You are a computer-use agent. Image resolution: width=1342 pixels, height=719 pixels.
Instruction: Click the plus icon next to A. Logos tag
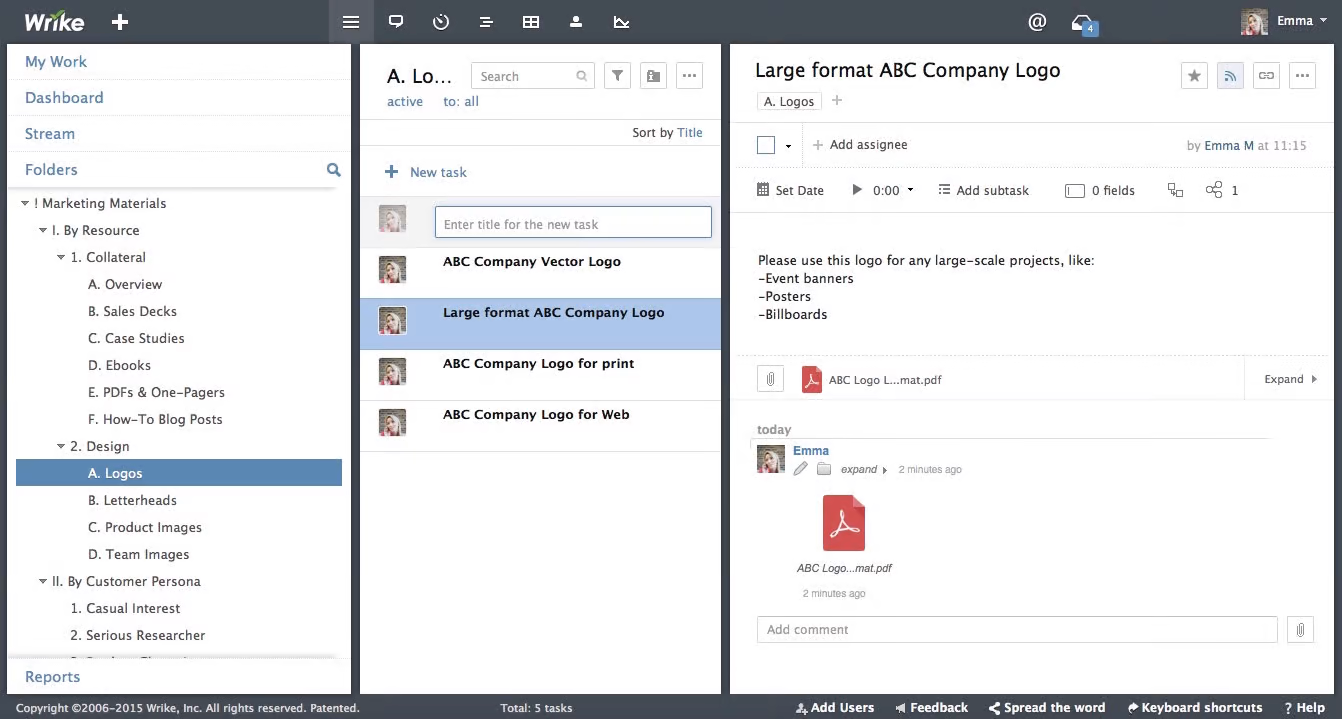[837, 101]
